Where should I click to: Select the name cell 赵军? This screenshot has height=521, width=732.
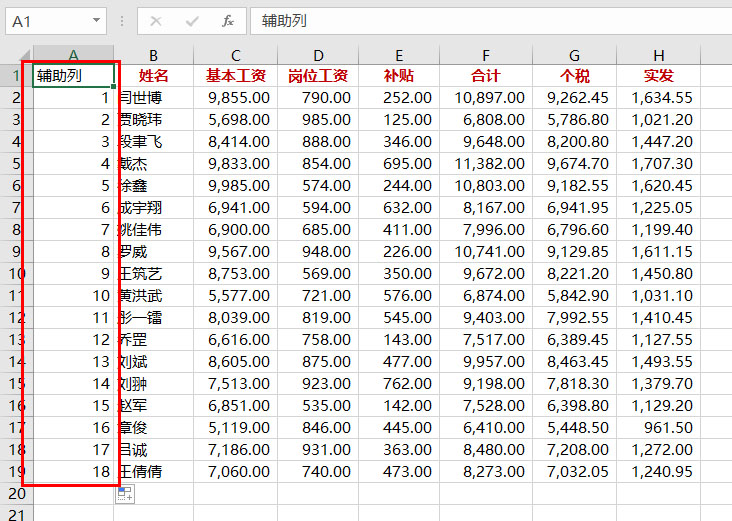point(154,405)
